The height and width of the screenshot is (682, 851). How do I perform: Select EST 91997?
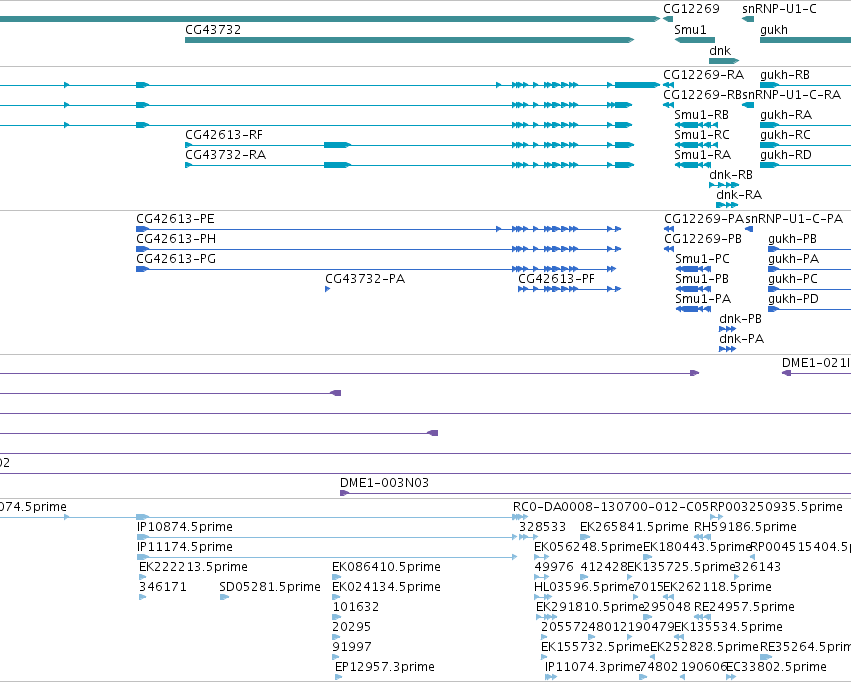[x=352, y=648]
